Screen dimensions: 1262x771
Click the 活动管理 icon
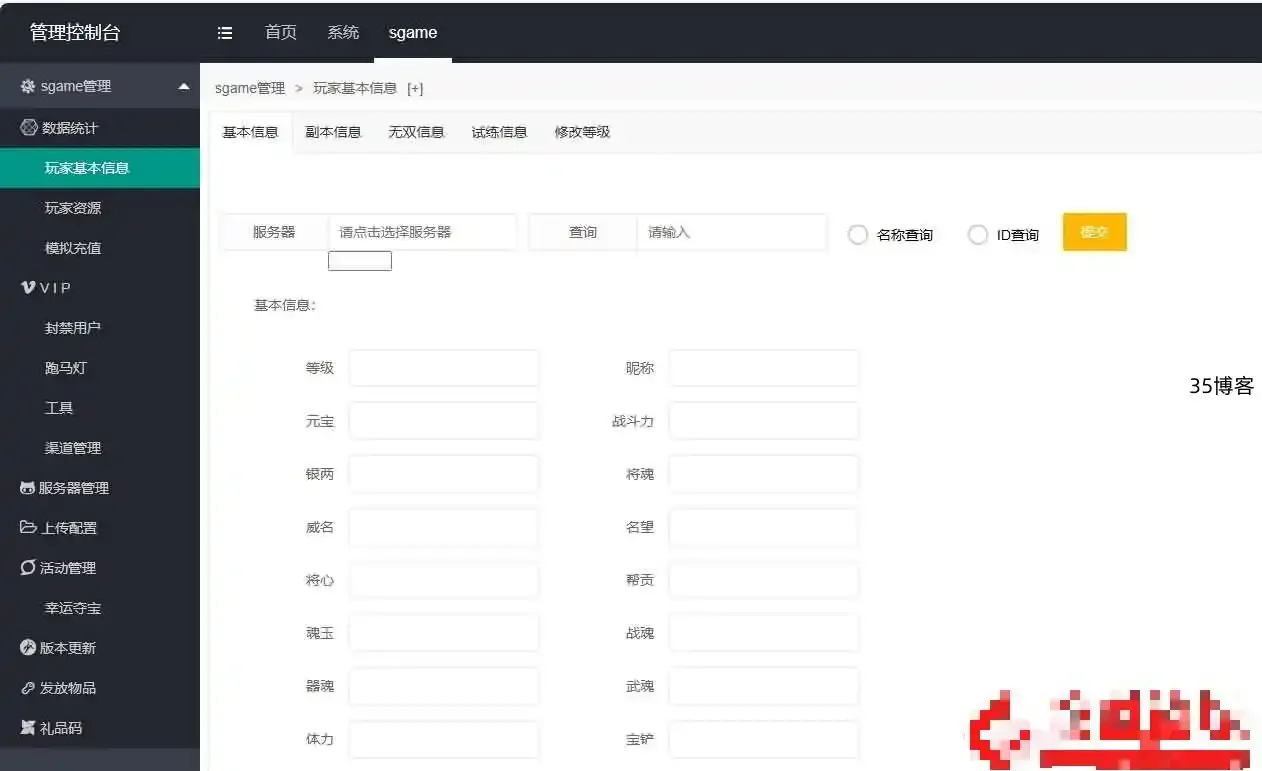coord(28,567)
